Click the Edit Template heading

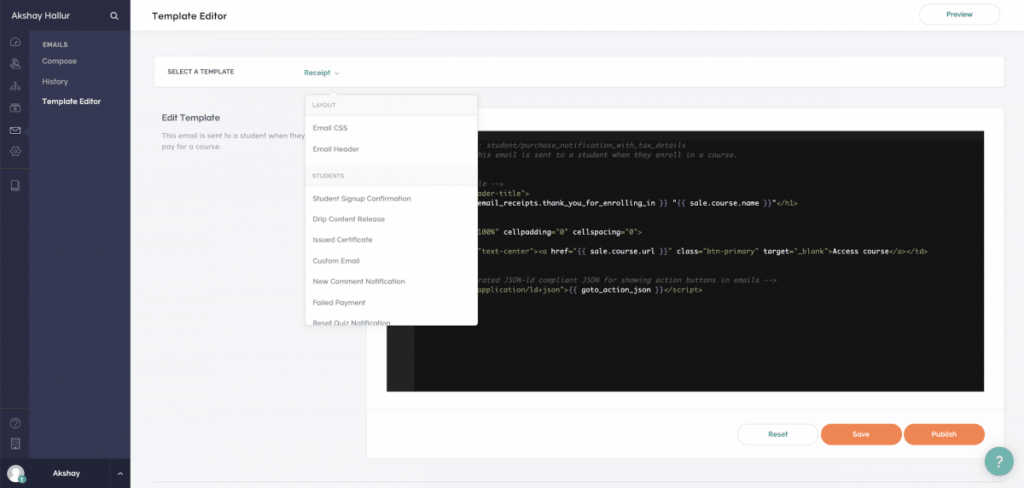coord(191,118)
